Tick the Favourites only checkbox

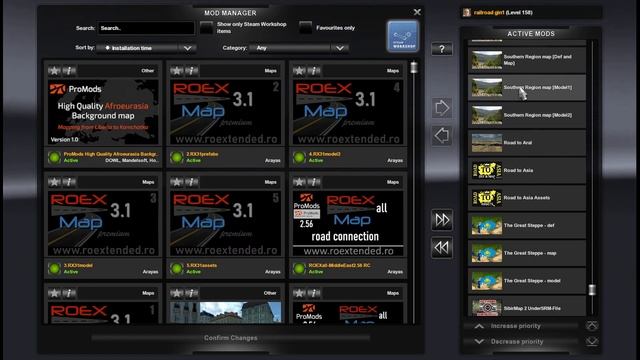coord(305,28)
